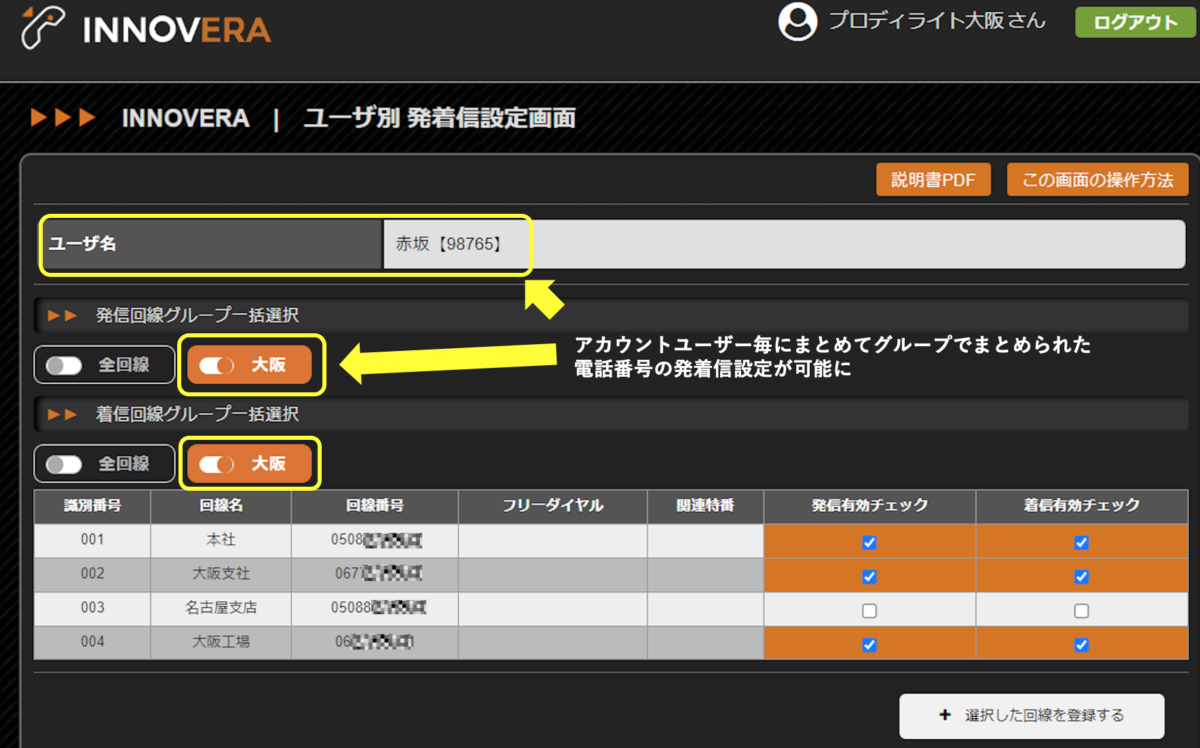Click the この画面の操作方法 button

coord(1097,179)
